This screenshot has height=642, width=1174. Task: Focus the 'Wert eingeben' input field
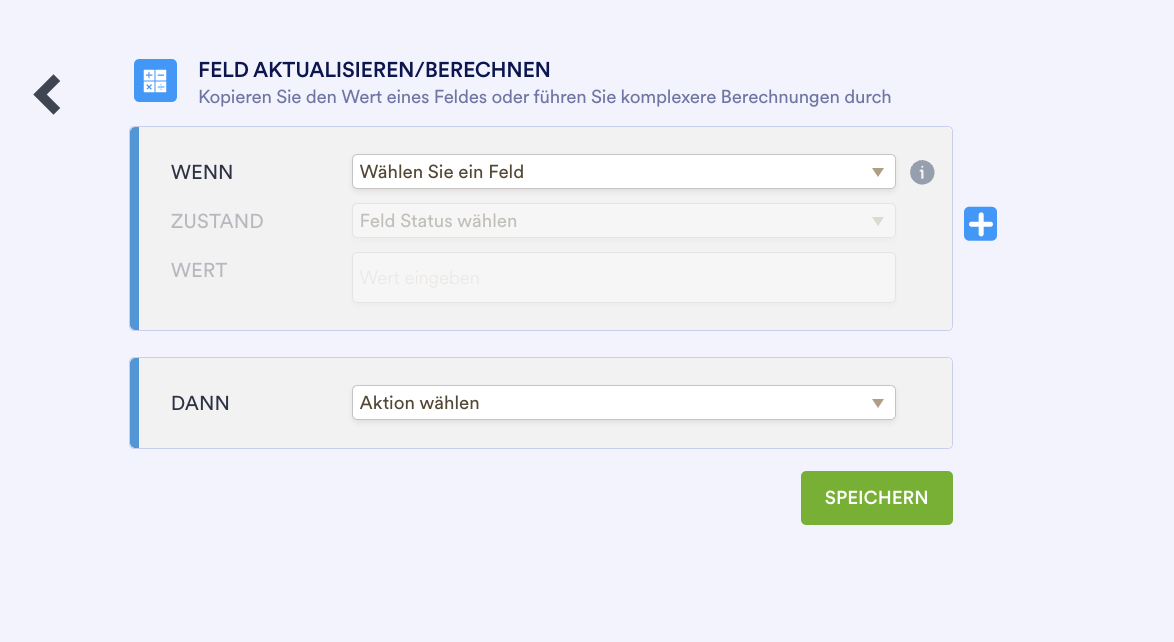(623, 278)
